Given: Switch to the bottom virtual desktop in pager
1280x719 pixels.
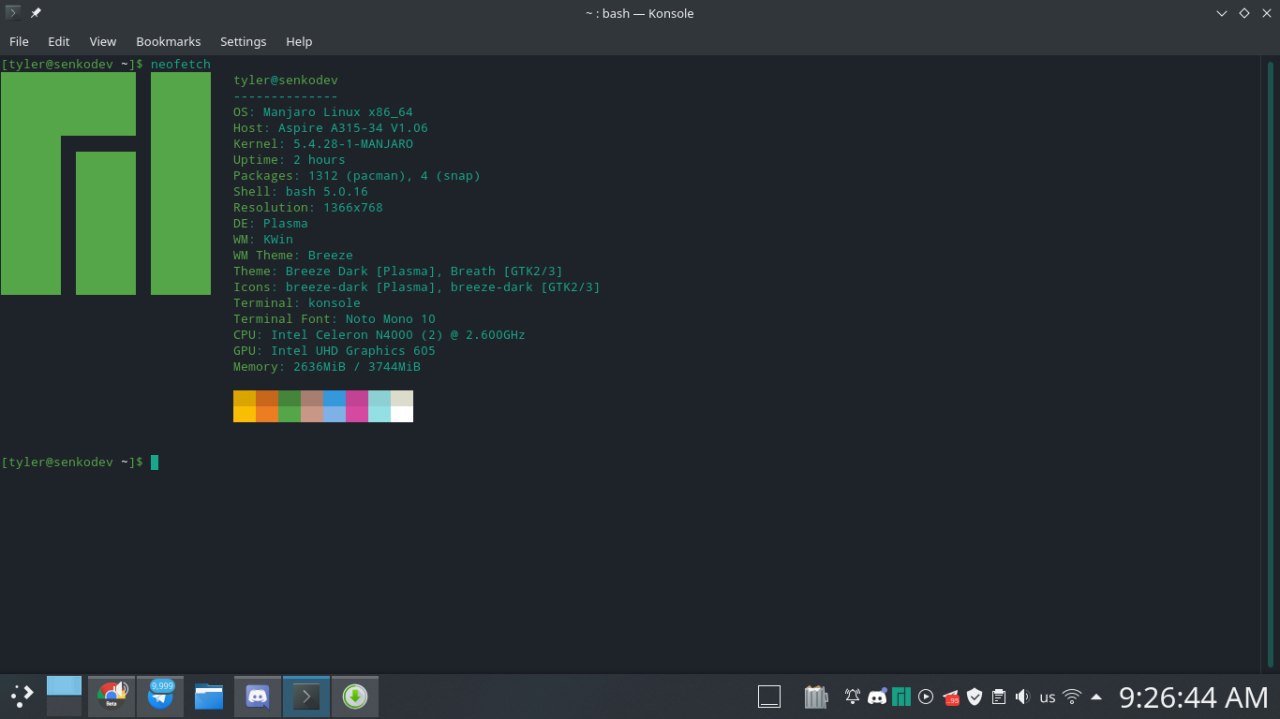Looking at the screenshot, I should 64,706.
